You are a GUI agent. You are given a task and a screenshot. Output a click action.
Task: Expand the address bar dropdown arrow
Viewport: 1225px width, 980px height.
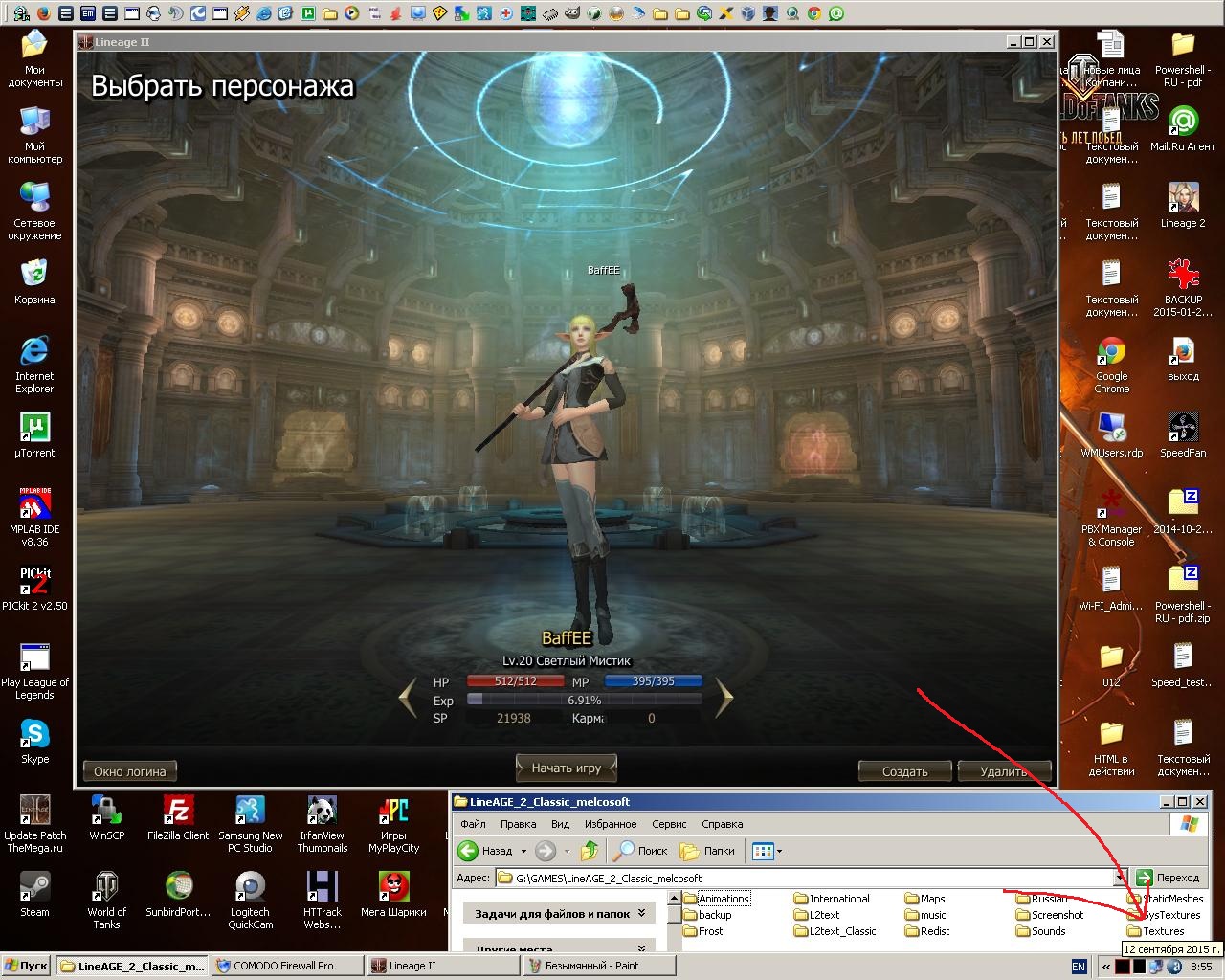(1120, 878)
